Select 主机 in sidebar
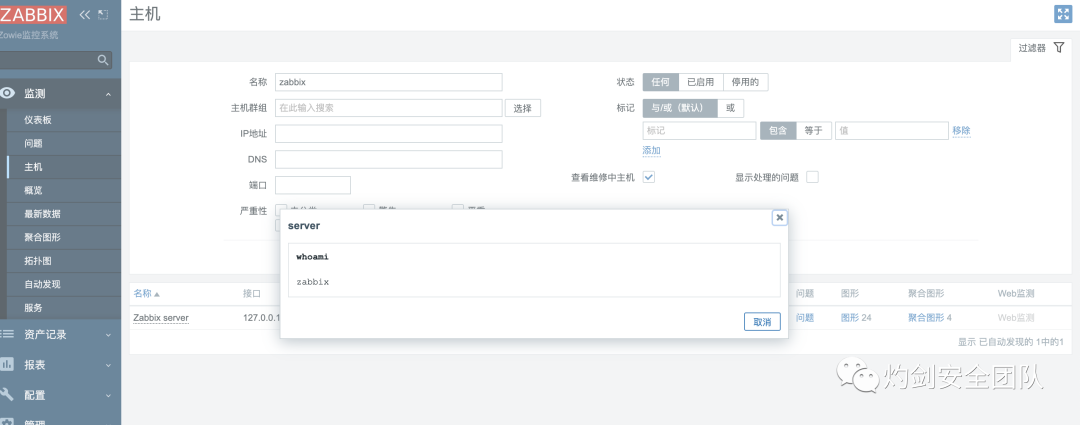The height and width of the screenshot is (425, 1080). click(x=34, y=167)
